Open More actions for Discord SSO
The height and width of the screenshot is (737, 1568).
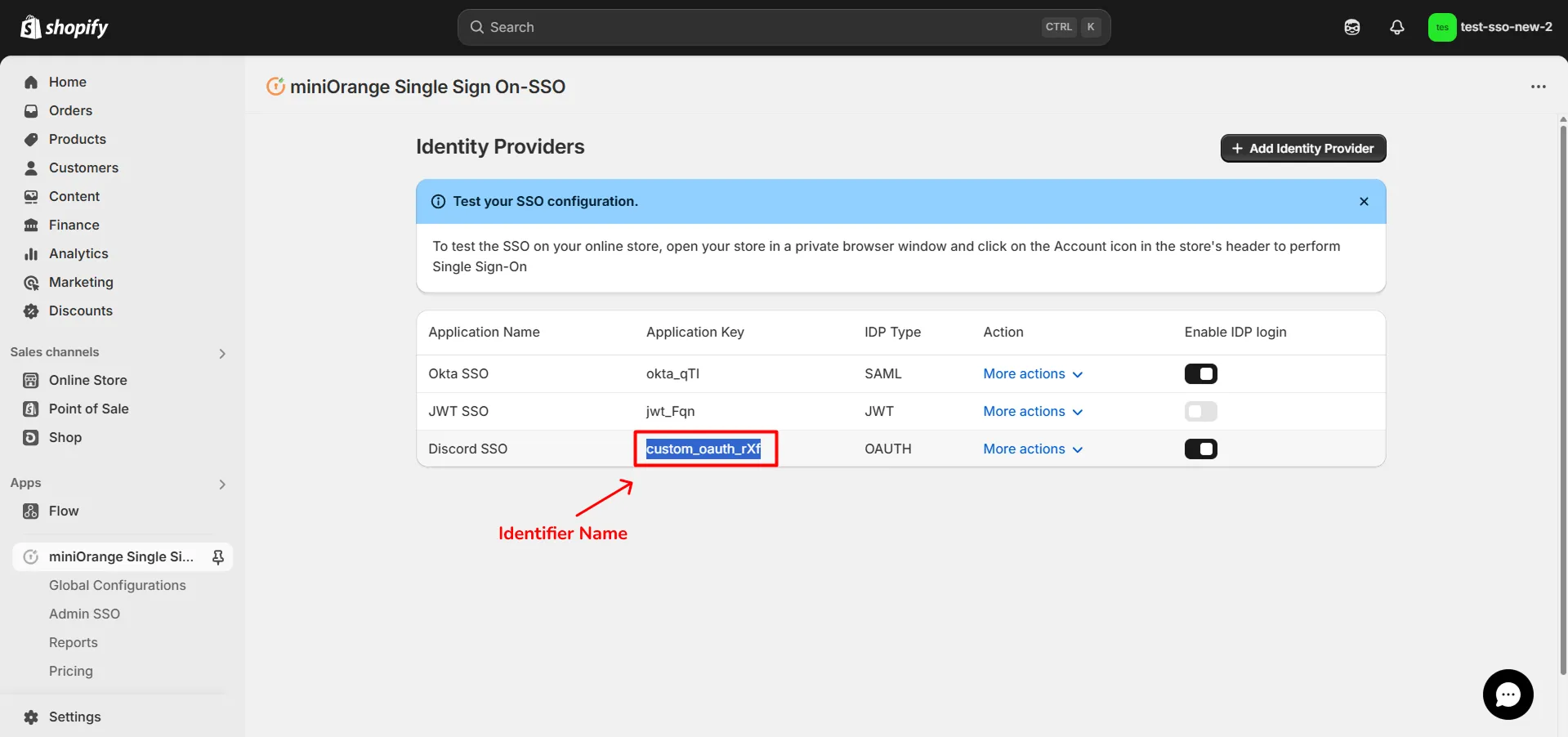(x=1033, y=449)
